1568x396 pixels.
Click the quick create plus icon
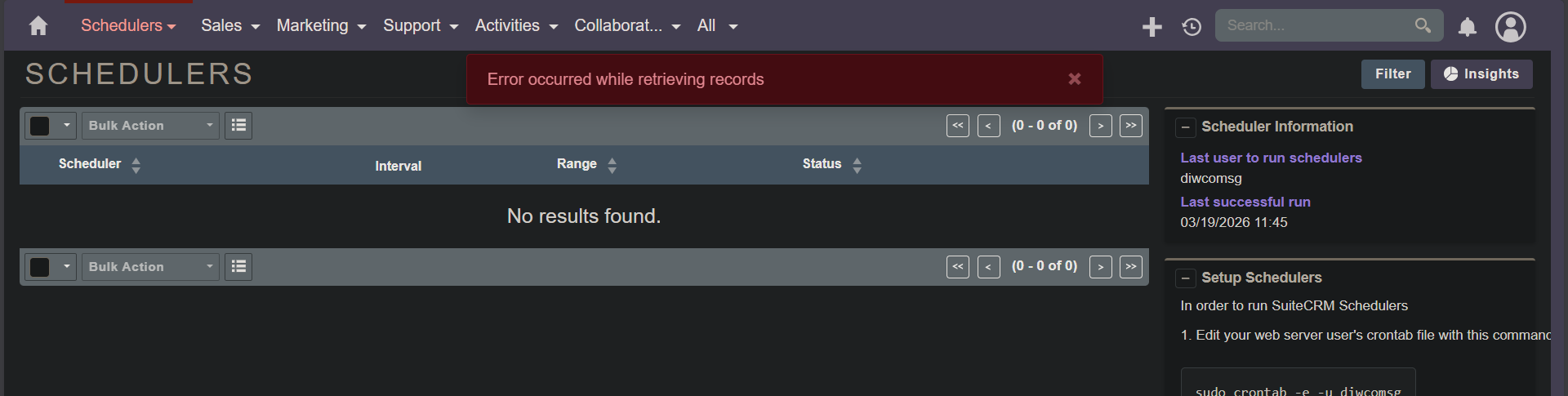(1151, 27)
